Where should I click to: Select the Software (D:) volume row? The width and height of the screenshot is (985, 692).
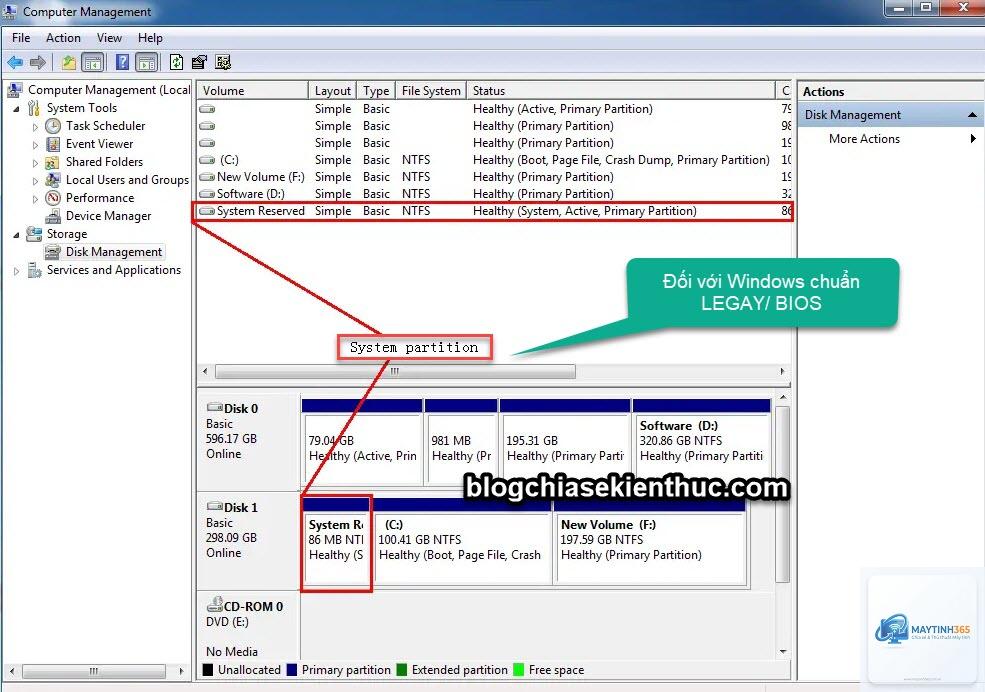tap(494, 194)
